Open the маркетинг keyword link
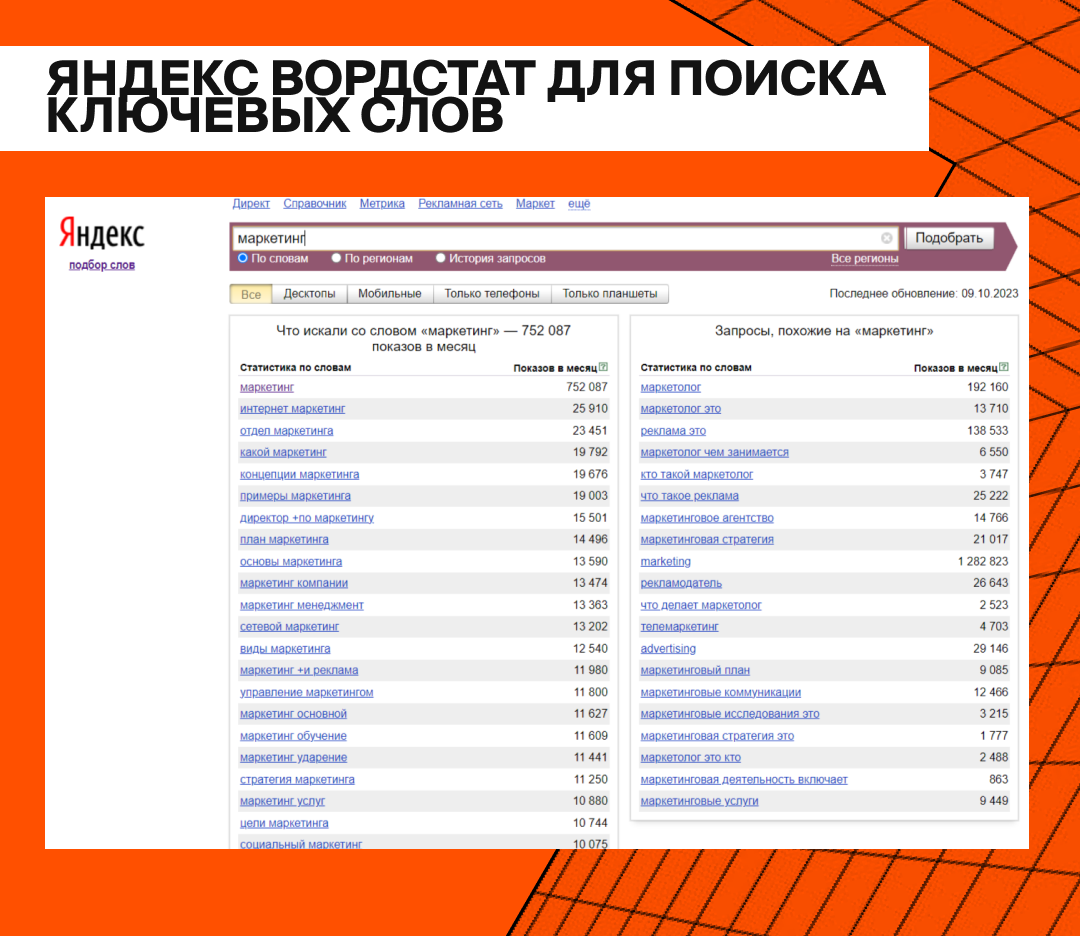The width and height of the screenshot is (1080, 936). point(267,388)
